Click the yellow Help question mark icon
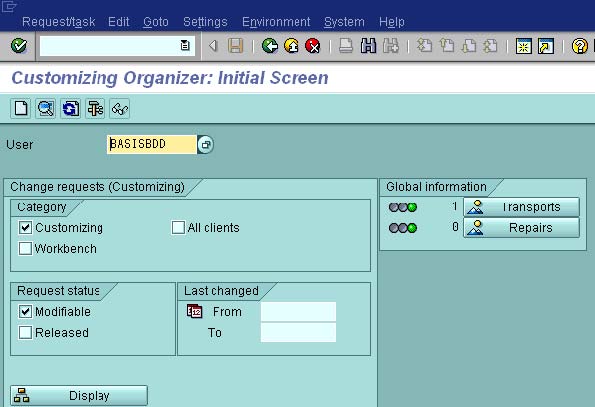 tap(579, 46)
